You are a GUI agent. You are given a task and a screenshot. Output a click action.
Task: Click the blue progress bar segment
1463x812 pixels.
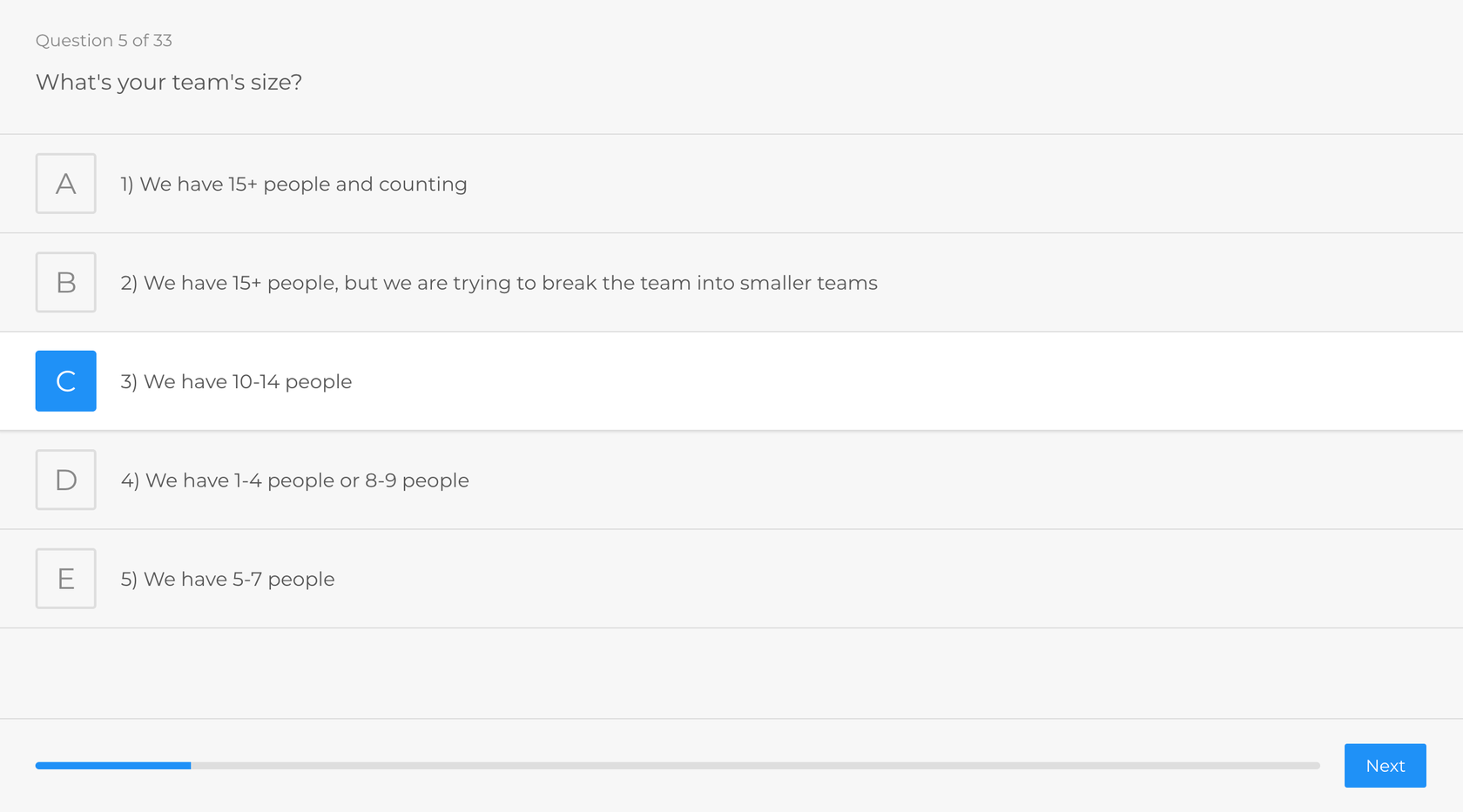pos(113,765)
